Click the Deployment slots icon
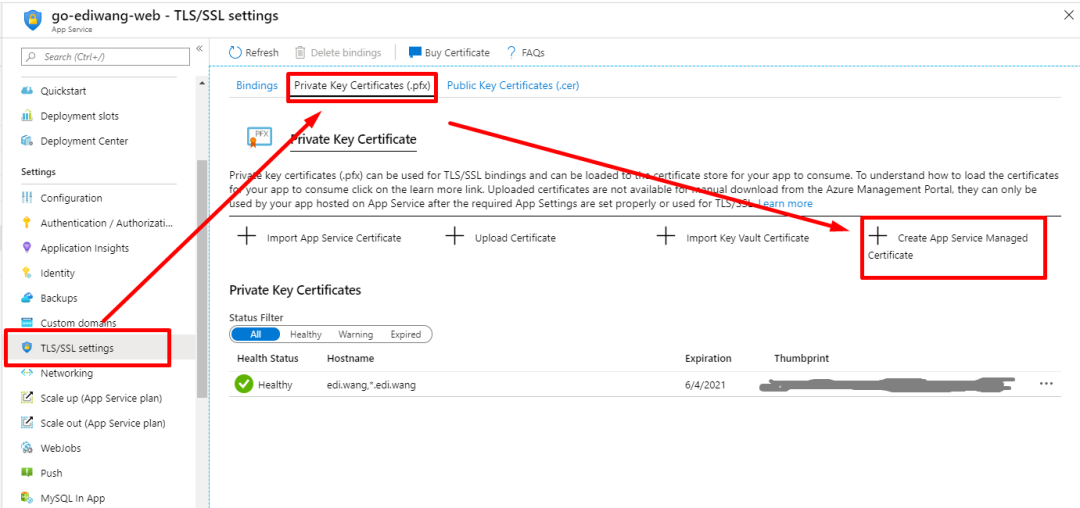The image size is (1080, 508). click(x=27, y=116)
